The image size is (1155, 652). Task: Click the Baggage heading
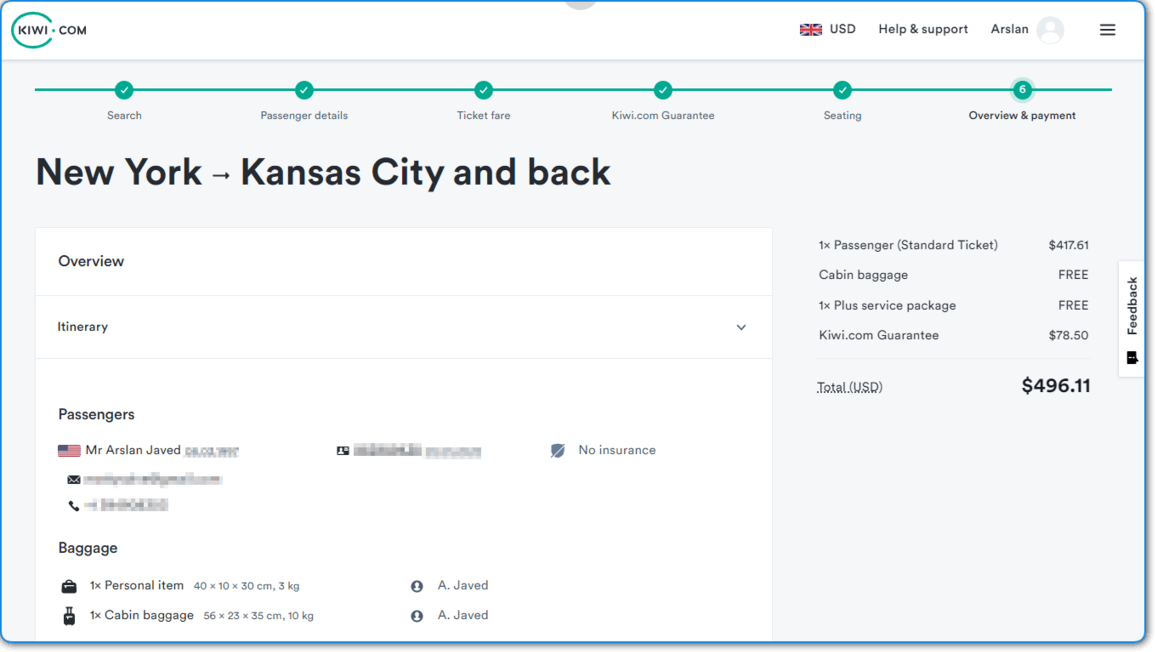click(88, 548)
